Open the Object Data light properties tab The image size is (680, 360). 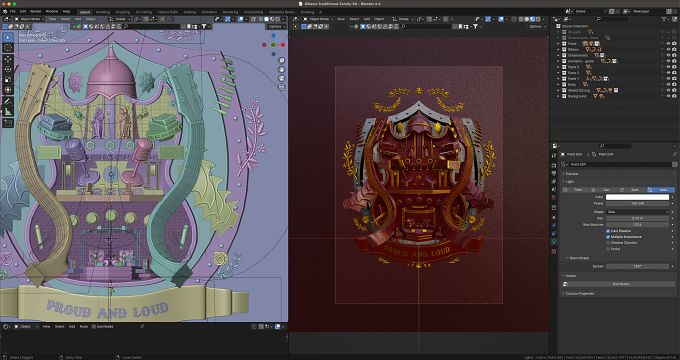coord(554,242)
